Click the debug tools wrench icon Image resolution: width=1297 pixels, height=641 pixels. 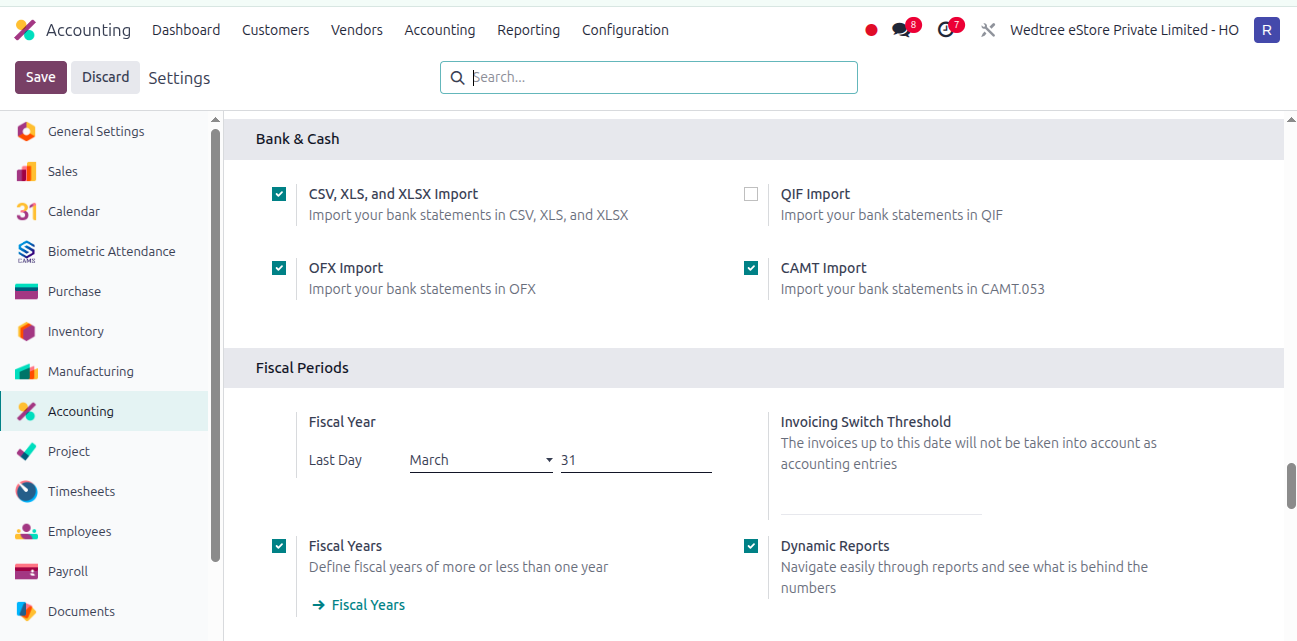click(x=988, y=30)
